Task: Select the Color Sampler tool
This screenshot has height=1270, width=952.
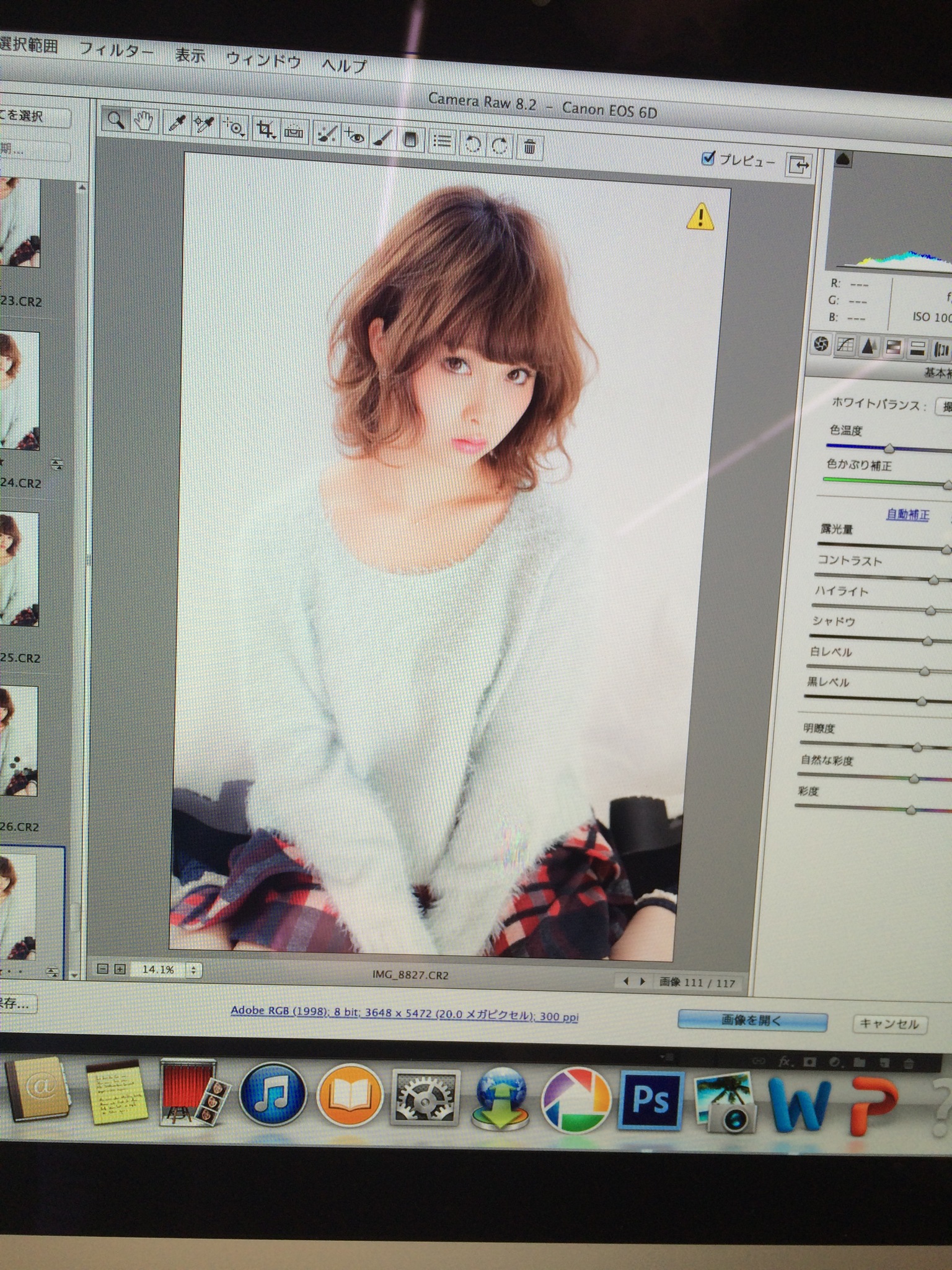Action: 204,126
